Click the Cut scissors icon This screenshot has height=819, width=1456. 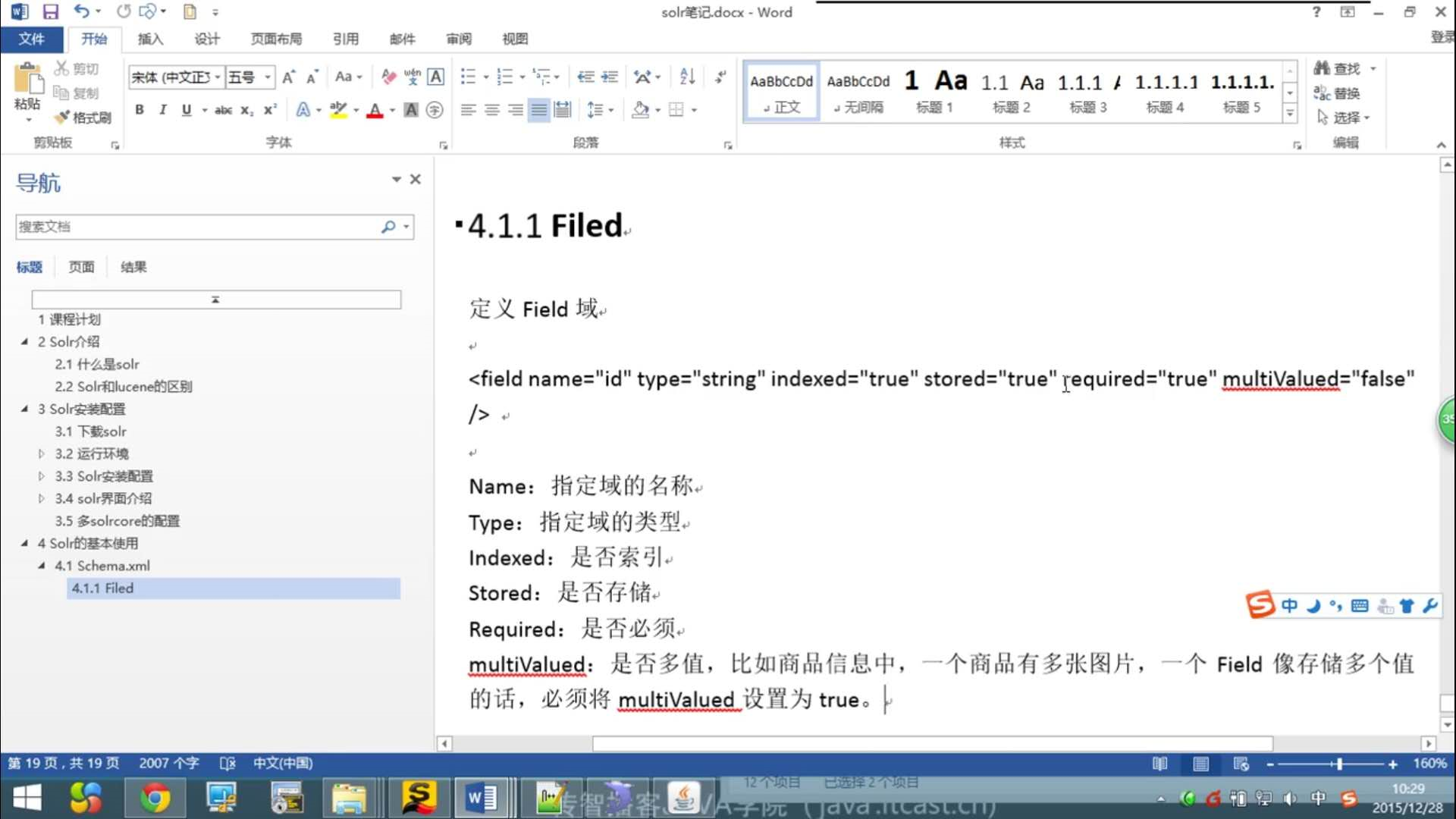pyautogui.click(x=61, y=68)
